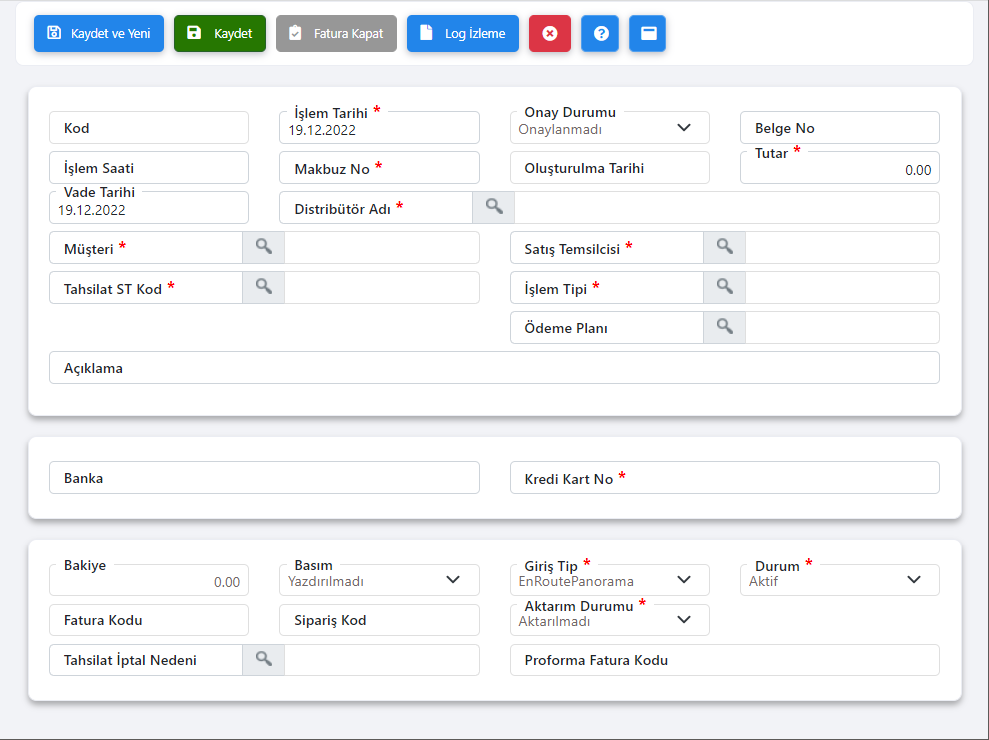Click the window panel icon button
The height and width of the screenshot is (740, 989).
(x=648, y=33)
